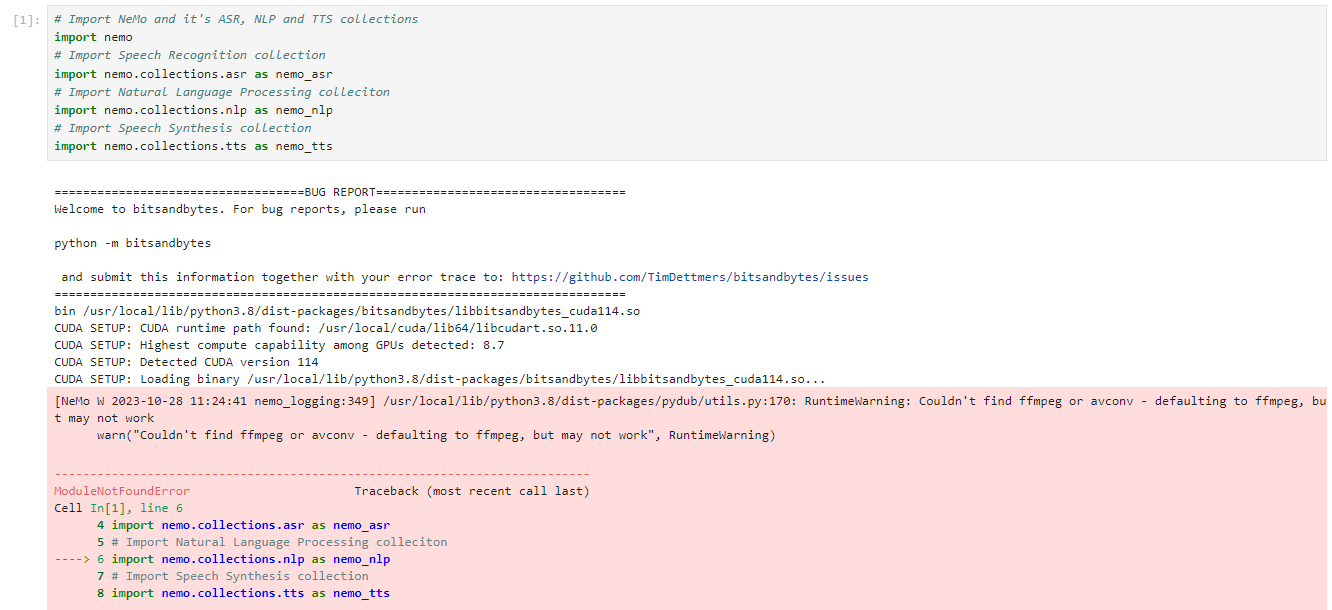Click 'Traceback (most recent call last)' text

pos(472,491)
